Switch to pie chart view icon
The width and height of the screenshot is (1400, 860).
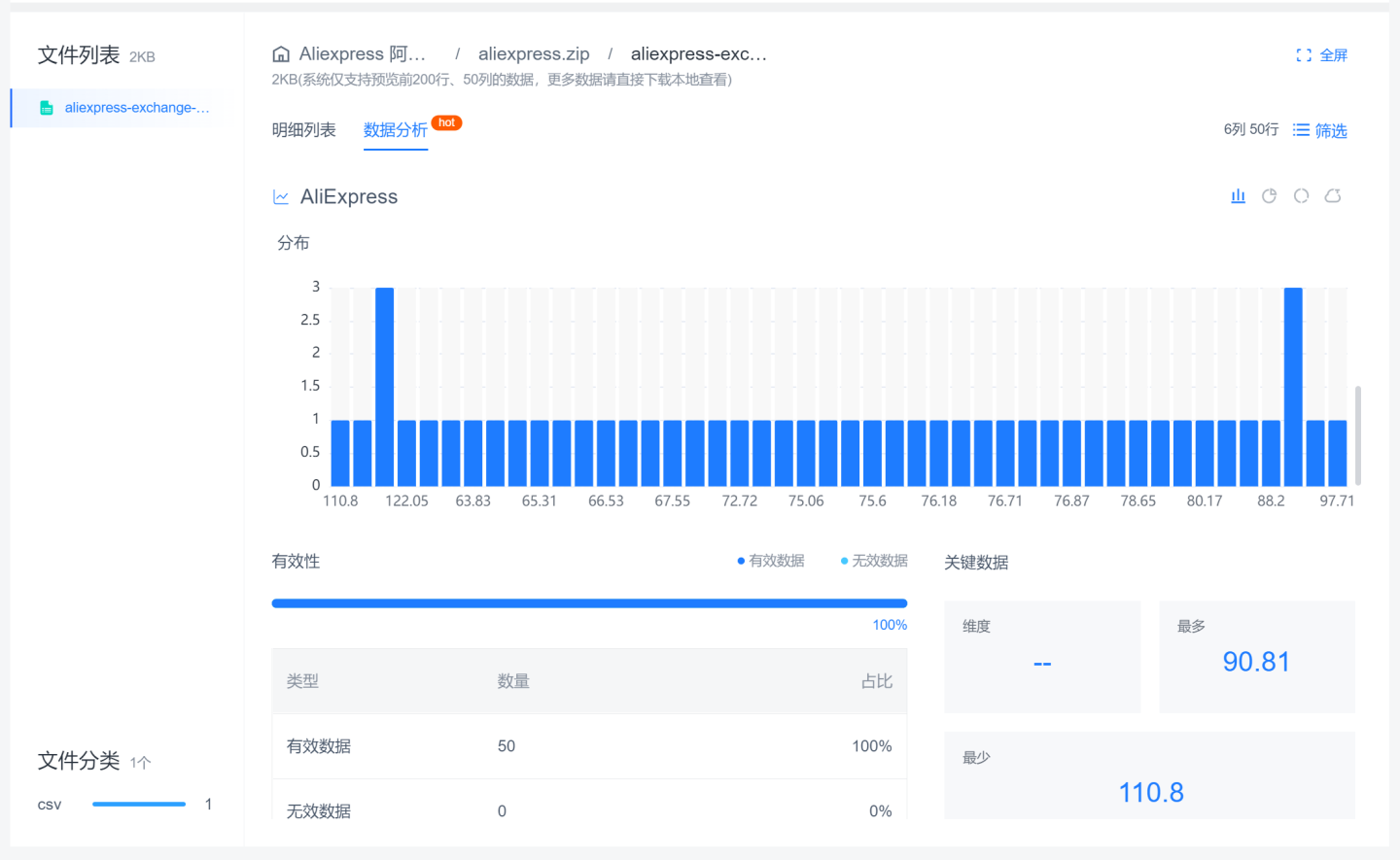click(x=1270, y=196)
